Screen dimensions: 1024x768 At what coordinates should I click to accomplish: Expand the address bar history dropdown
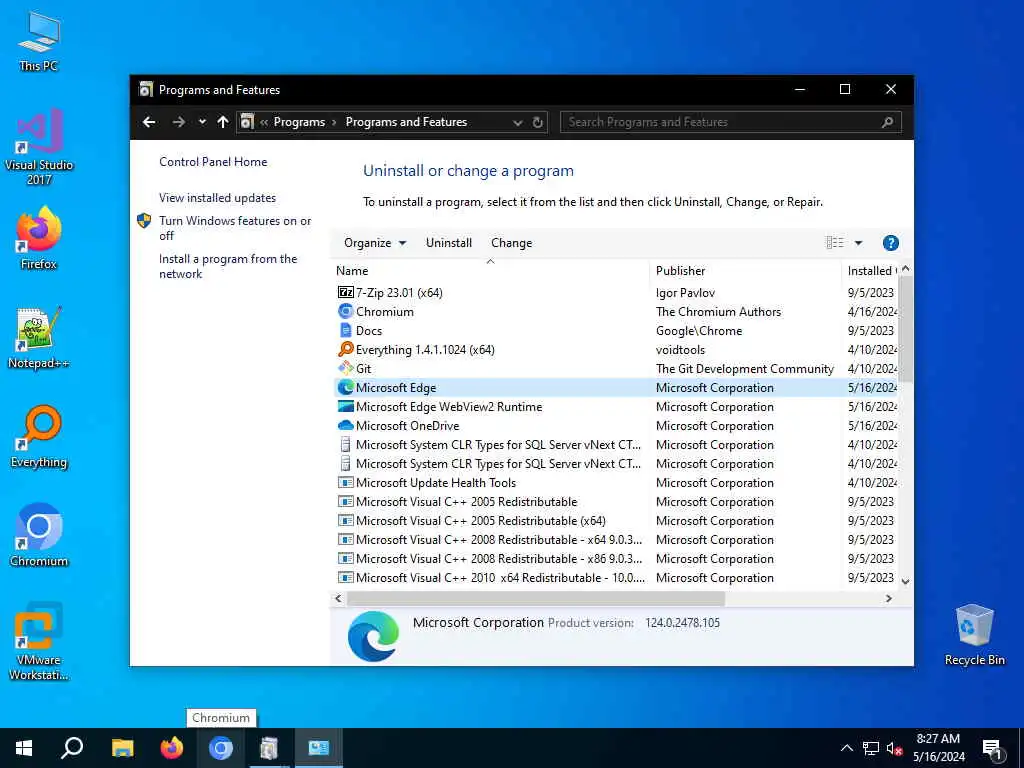tap(517, 122)
